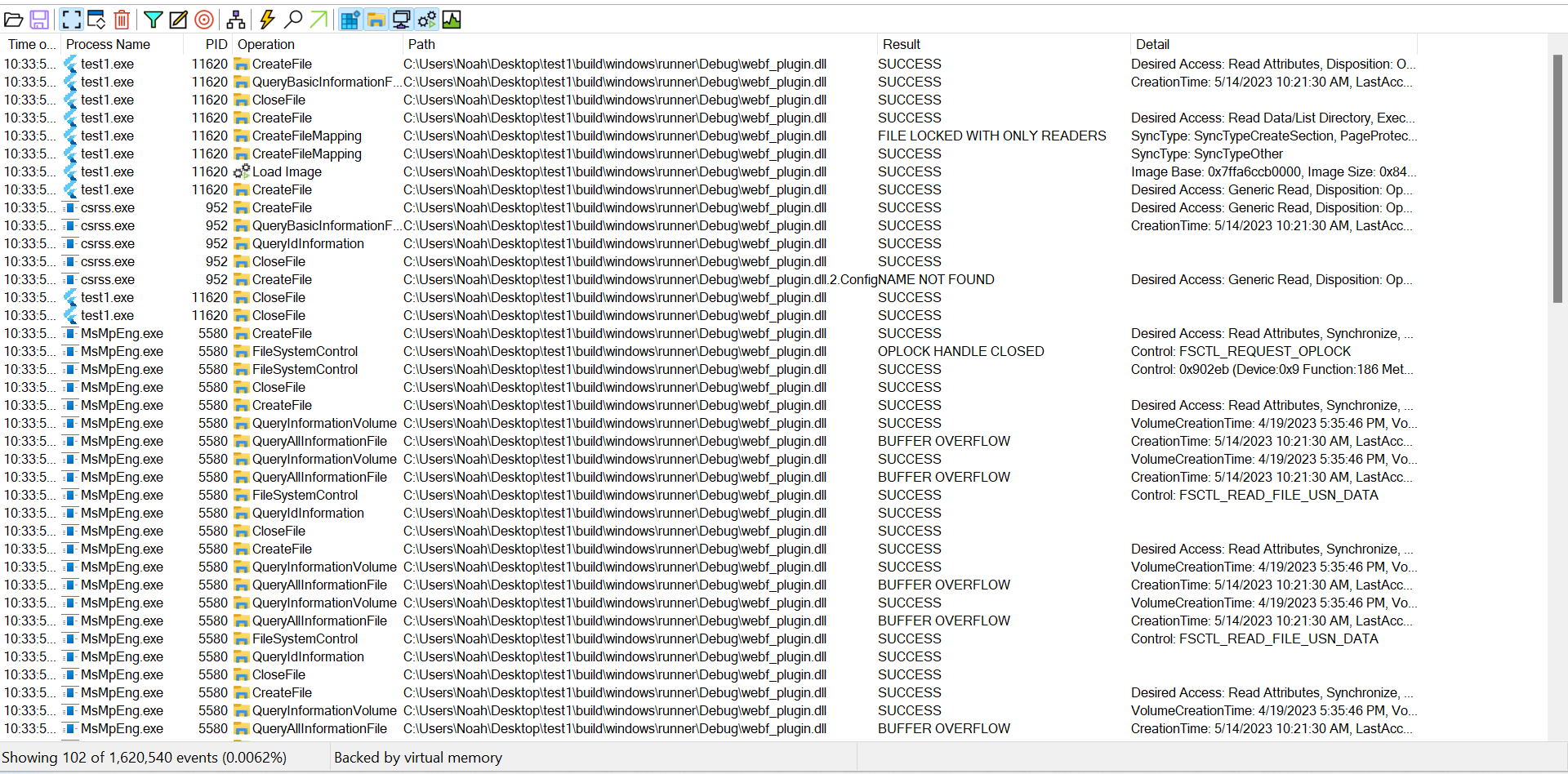The height and width of the screenshot is (774, 1568).
Task: Sort events by the Process Name column
Action: (x=109, y=44)
